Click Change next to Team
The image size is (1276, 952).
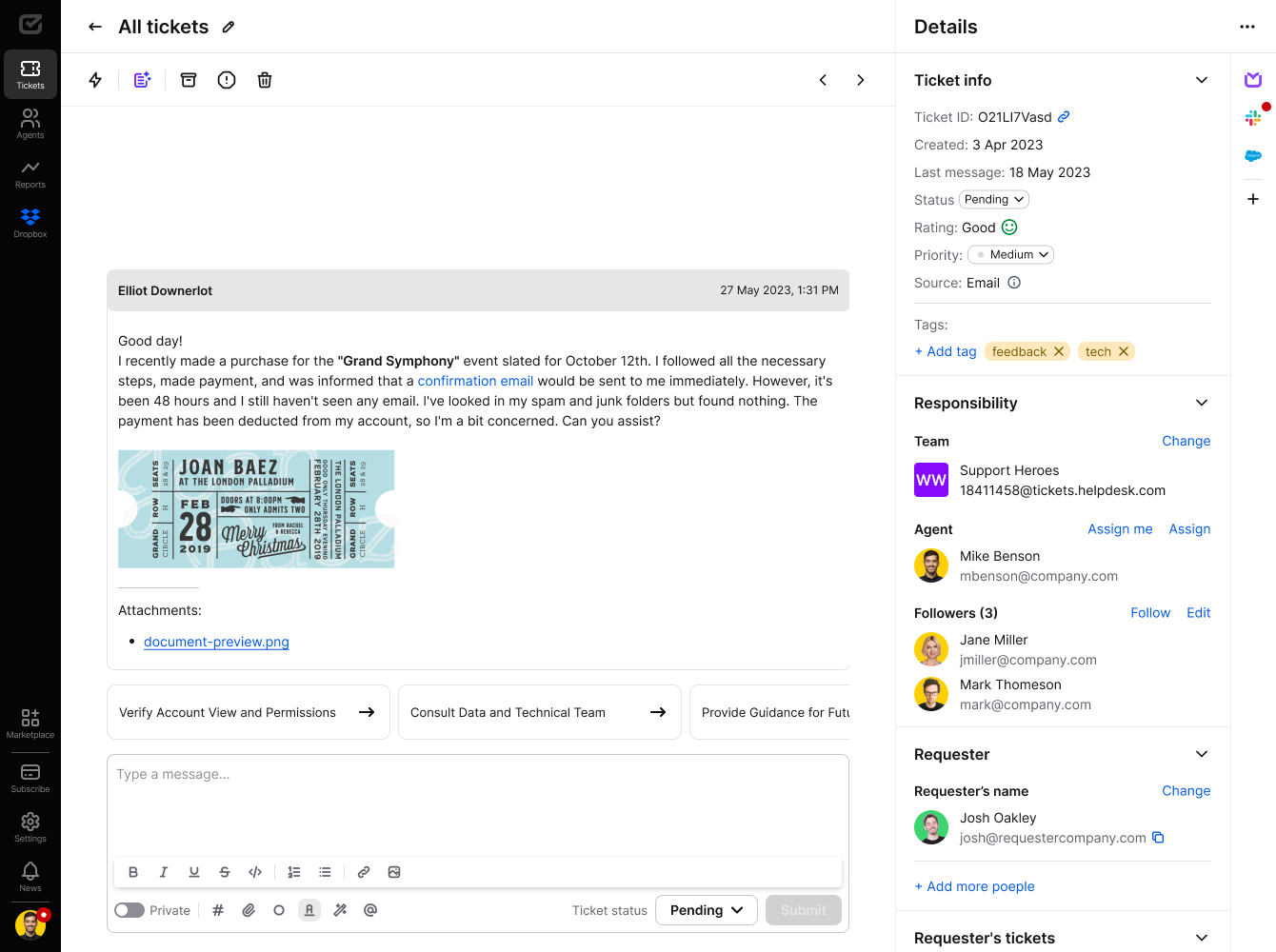click(x=1186, y=441)
